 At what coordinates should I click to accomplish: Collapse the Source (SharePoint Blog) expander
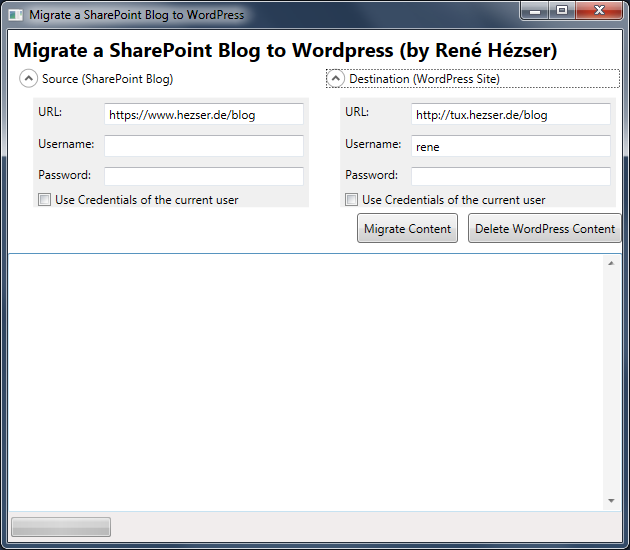point(29,79)
